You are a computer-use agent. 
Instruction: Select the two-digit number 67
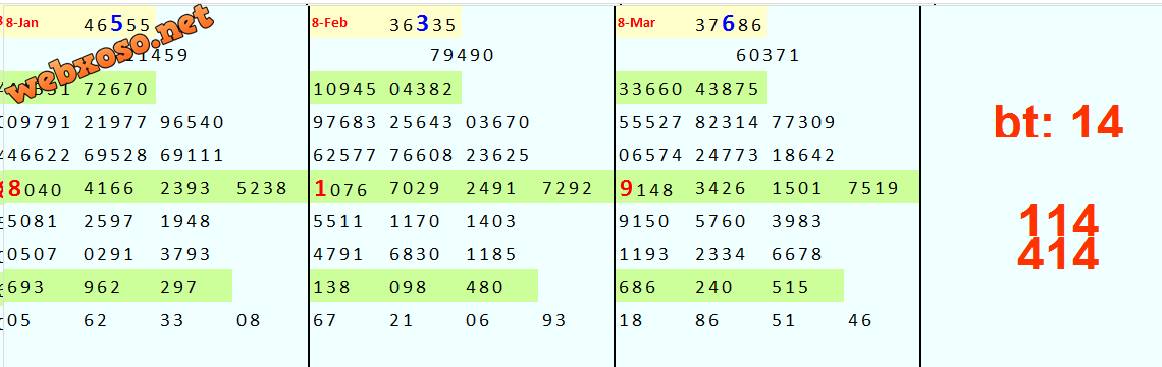pos(326,320)
